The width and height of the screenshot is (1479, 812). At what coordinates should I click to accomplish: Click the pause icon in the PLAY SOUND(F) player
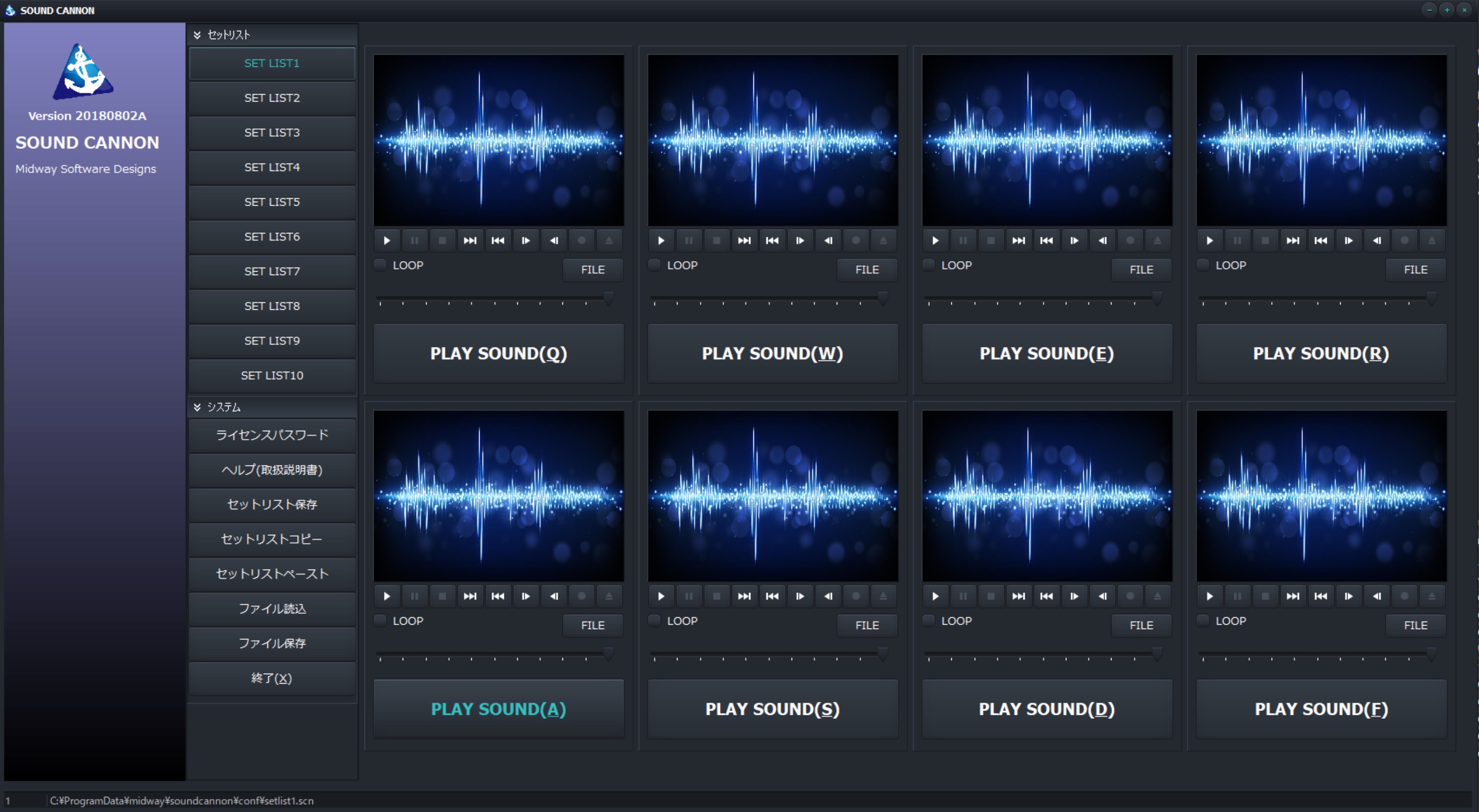point(1238,596)
